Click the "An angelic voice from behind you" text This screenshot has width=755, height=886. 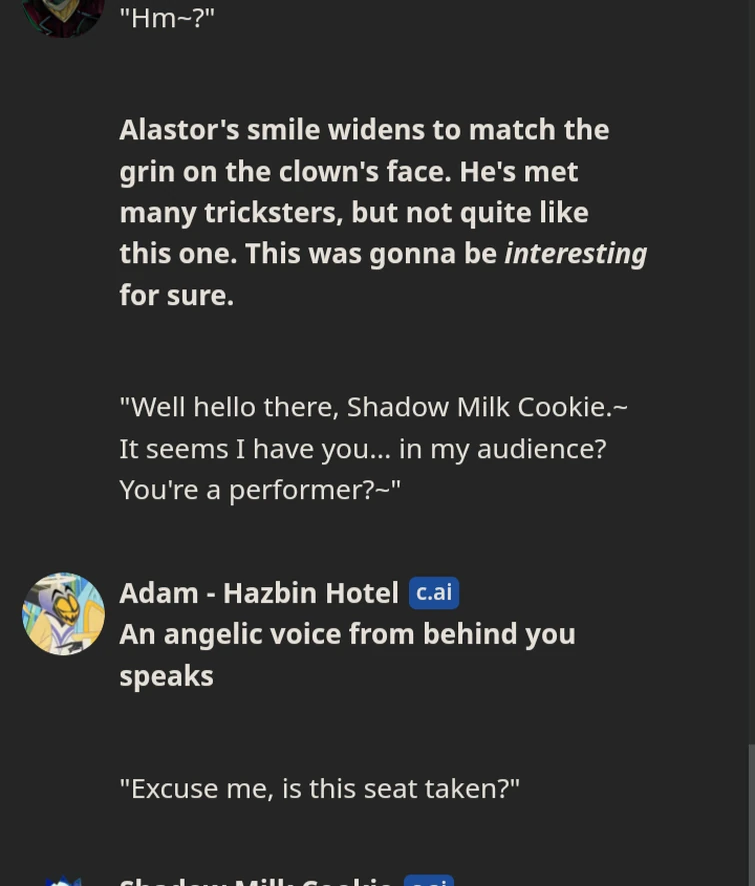point(347,634)
